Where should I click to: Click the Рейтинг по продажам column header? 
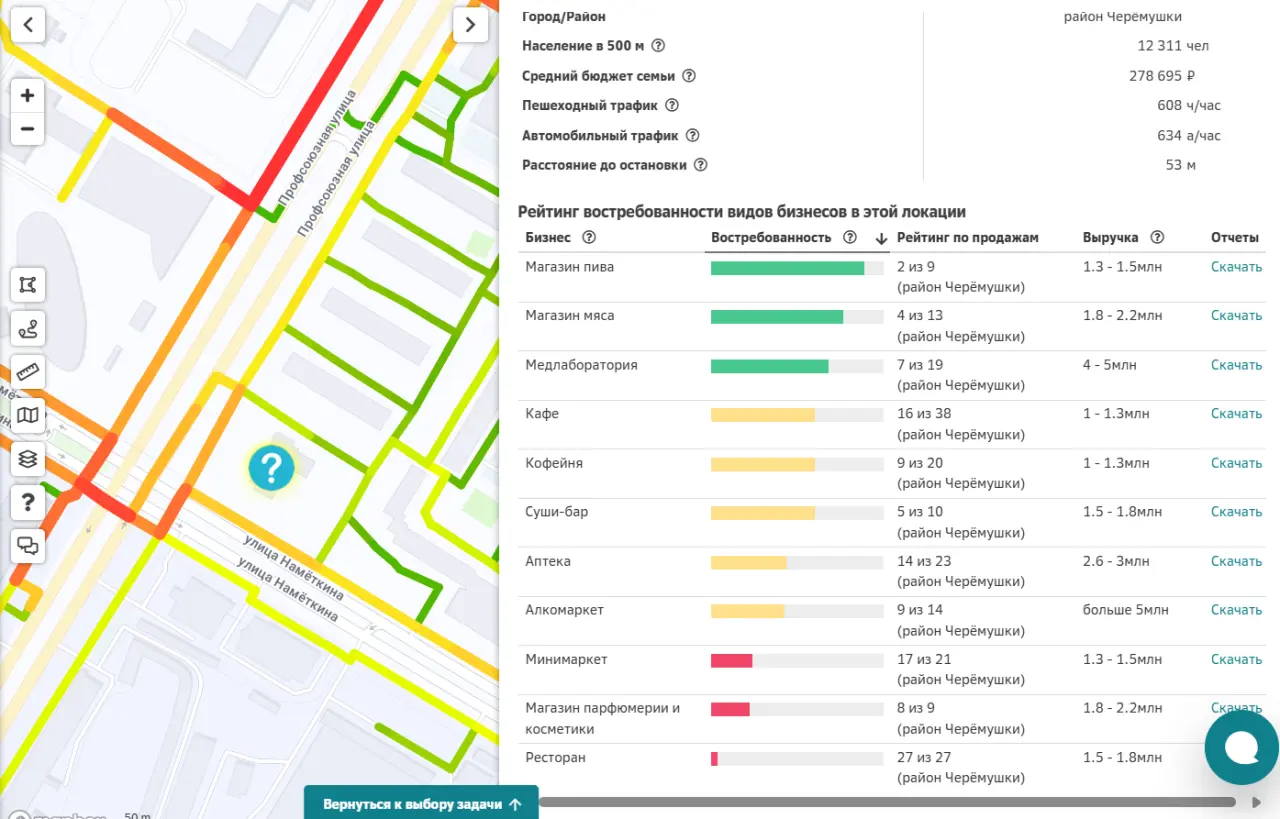coord(968,238)
